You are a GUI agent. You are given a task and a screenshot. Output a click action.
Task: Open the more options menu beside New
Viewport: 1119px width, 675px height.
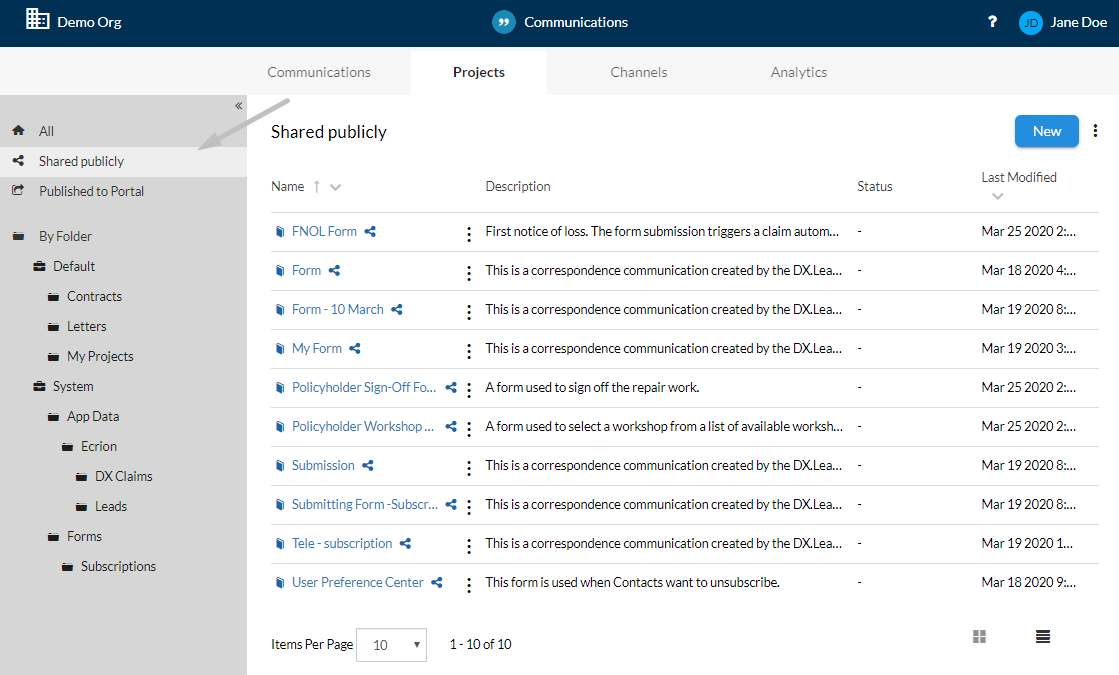(1095, 131)
